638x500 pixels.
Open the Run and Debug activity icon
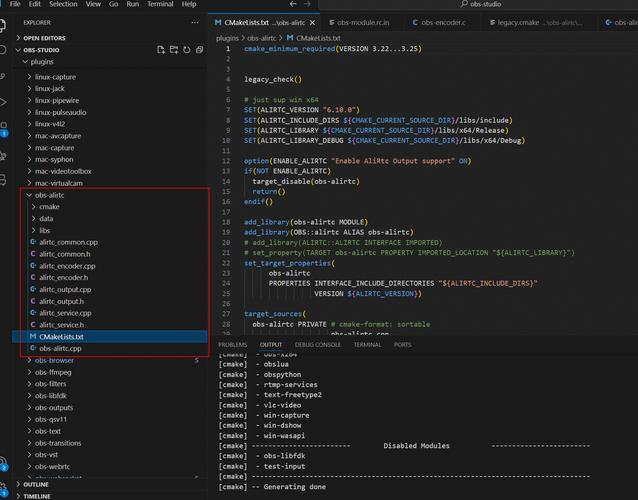(x=3, y=102)
